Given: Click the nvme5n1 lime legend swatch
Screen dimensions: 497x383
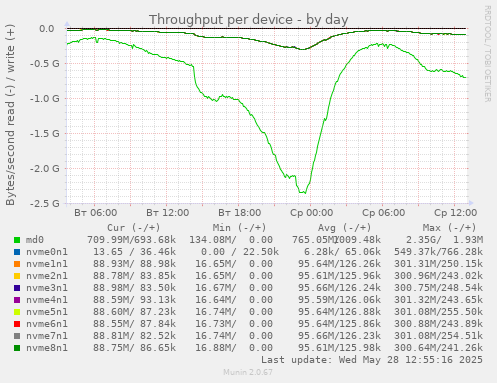Looking at the screenshot, I should [17, 312].
